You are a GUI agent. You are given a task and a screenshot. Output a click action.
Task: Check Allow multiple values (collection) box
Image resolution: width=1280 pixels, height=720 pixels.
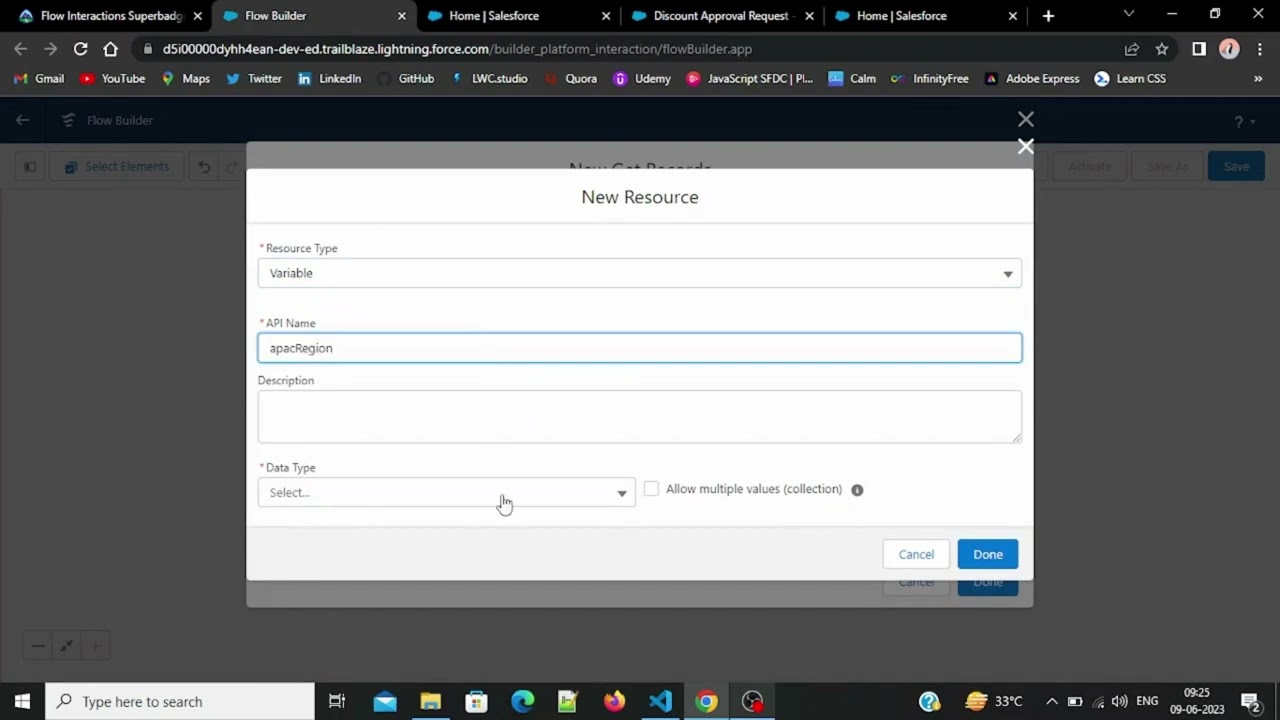pyautogui.click(x=651, y=488)
